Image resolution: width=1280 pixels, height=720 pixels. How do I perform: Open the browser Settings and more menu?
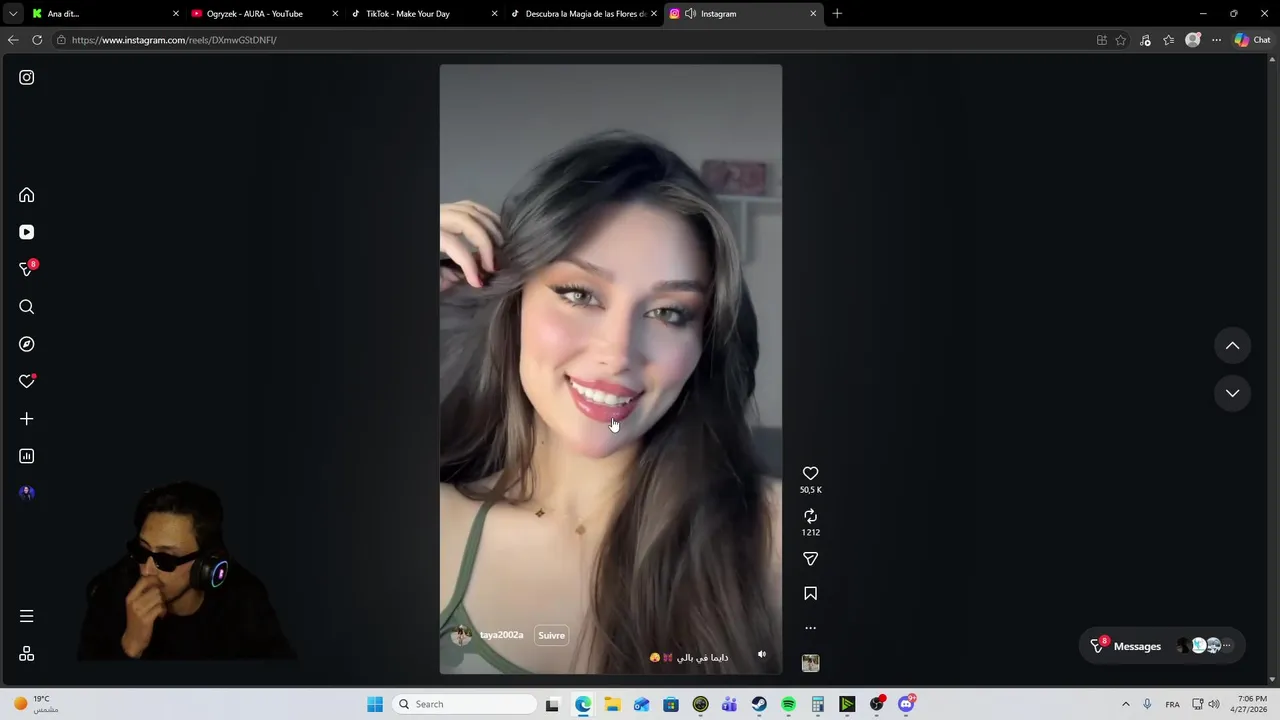coord(1216,40)
